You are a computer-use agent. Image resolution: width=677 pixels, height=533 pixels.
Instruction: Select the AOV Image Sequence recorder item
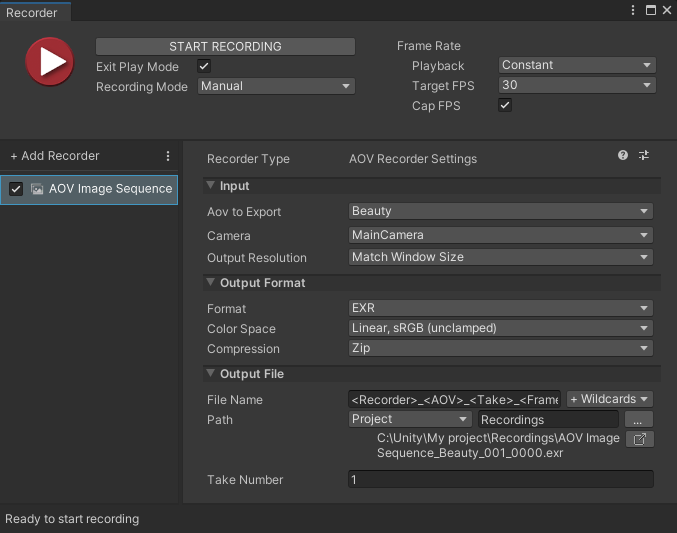[89, 190]
